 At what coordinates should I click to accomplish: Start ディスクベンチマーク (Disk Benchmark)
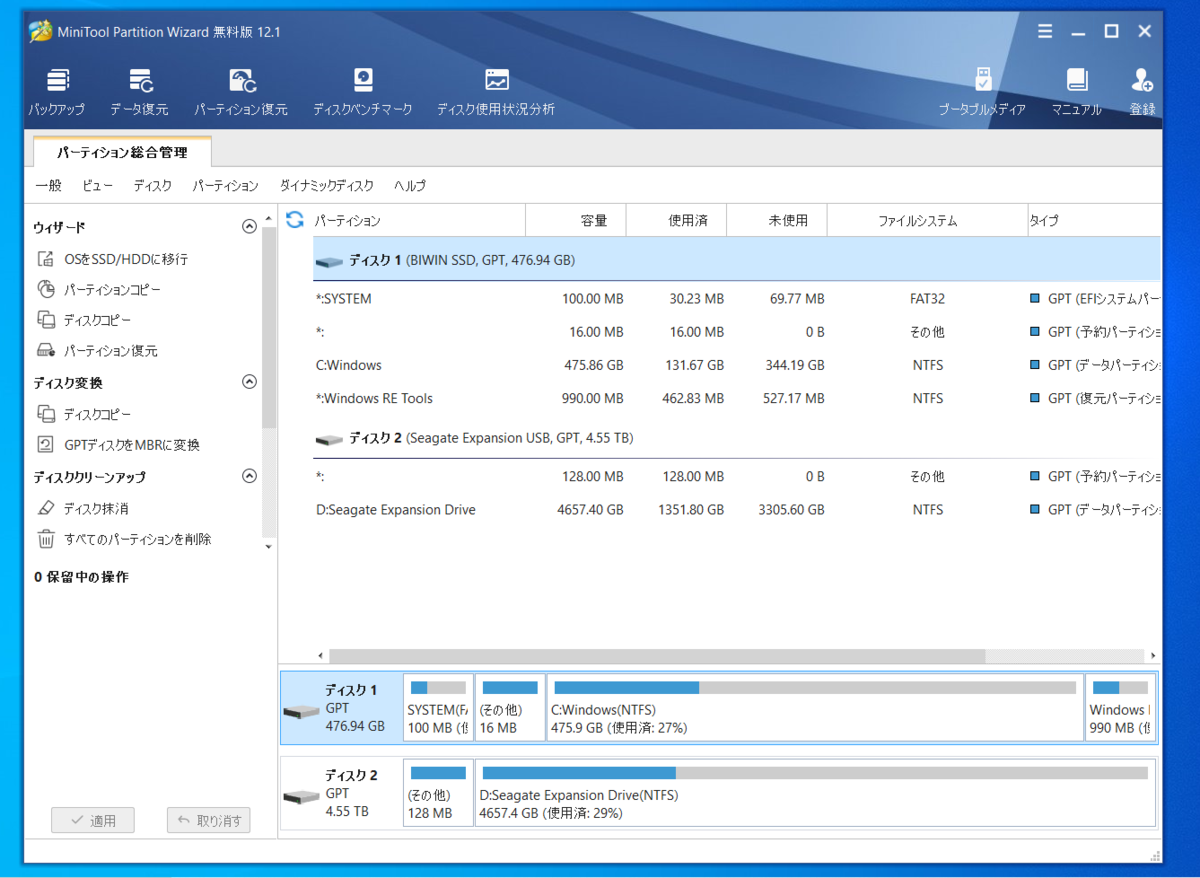pyautogui.click(x=362, y=93)
